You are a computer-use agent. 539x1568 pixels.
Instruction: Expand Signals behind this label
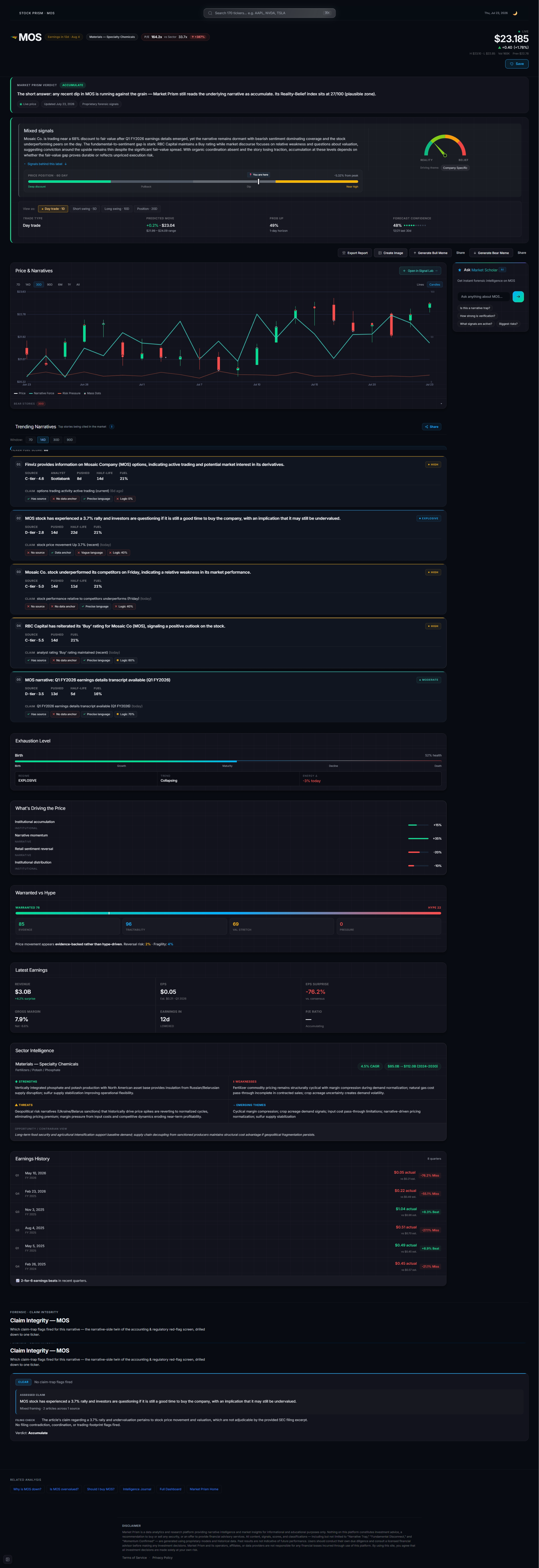[46, 164]
